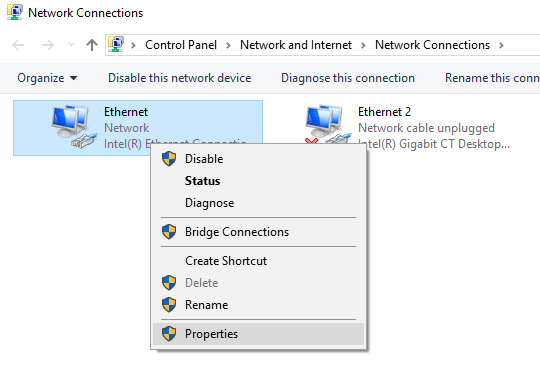Viewport: 540px width, 388px height.
Task: Click the shield icon beside Disable
Action: (169, 159)
